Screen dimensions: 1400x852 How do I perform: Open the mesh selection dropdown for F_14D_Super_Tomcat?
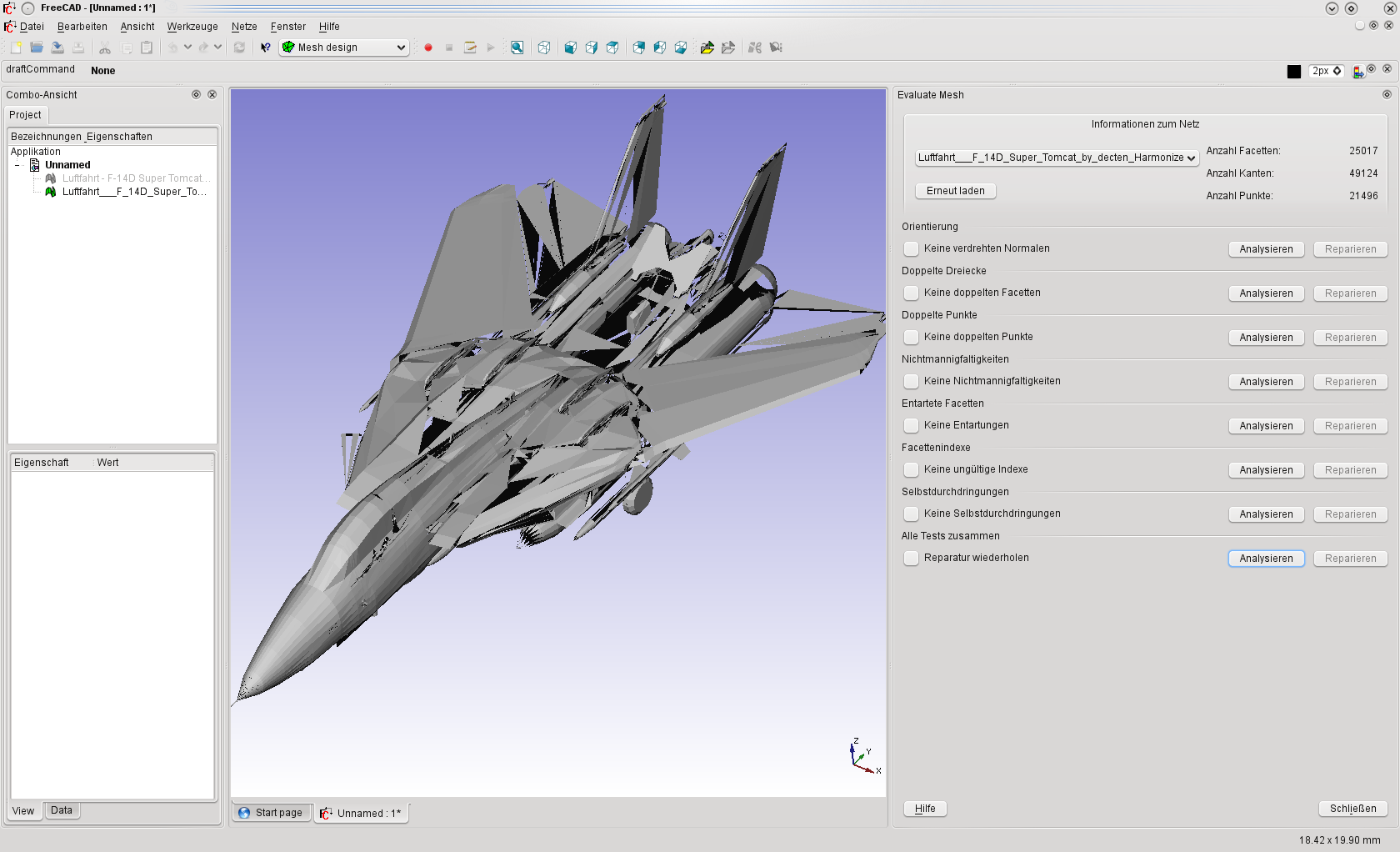[x=1057, y=158]
